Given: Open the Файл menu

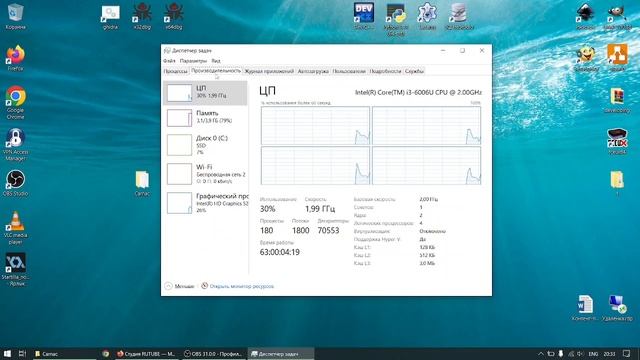Looking at the screenshot, I should point(169,61).
